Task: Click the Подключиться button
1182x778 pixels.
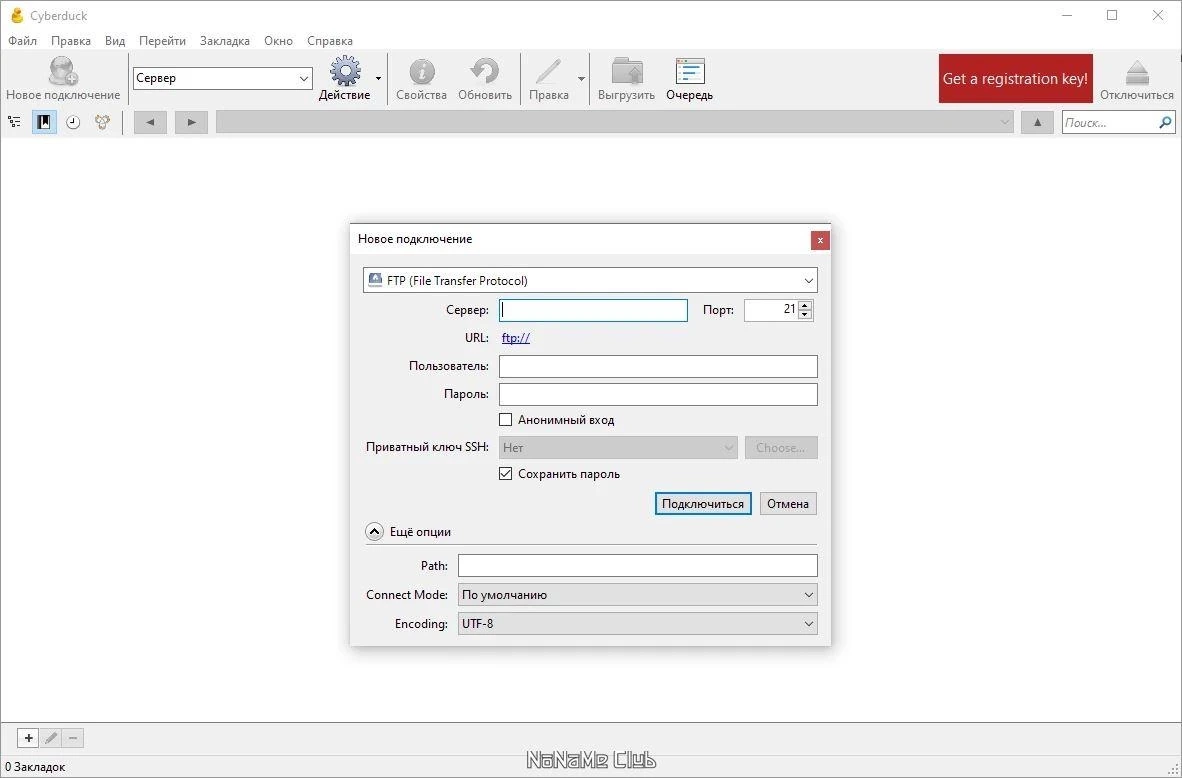Action: (x=703, y=504)
